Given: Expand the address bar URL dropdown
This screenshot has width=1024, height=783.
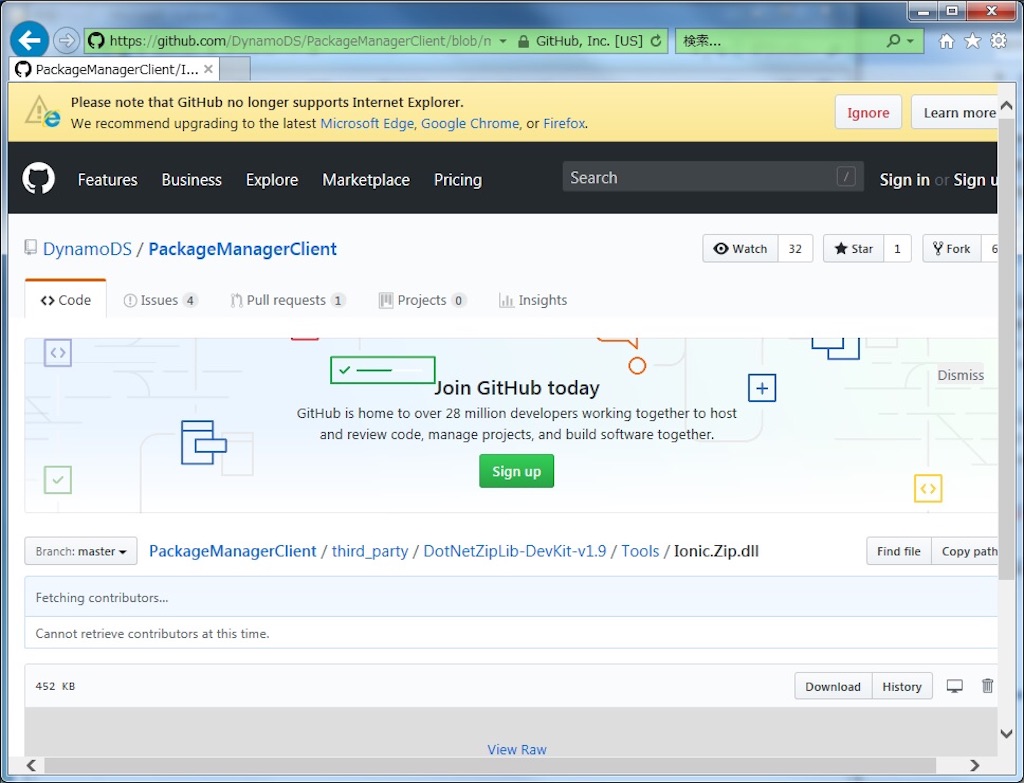Looking at the screenshot, I should click(x=503, y=41).
